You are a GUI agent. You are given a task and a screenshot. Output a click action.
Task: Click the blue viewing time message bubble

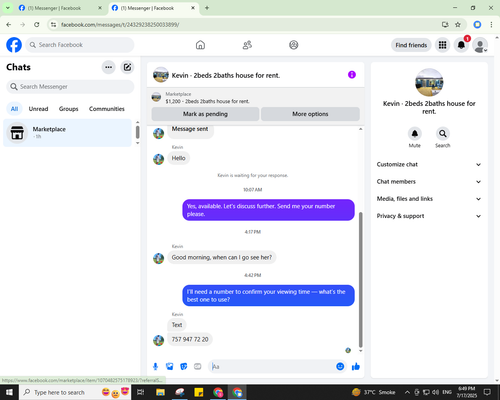click(268, 295)
